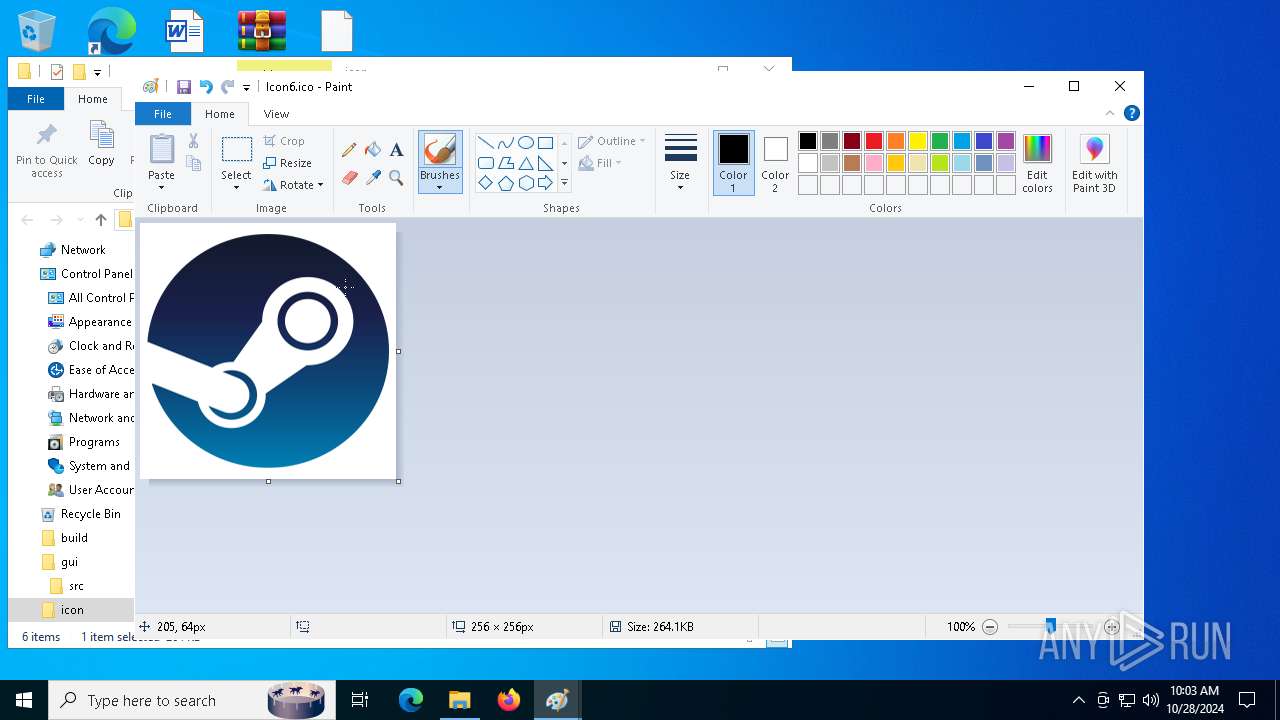This screenshot has width=1280, height=720.
Task: Click Edit colors button
Action: click(x=1037, y=163)
